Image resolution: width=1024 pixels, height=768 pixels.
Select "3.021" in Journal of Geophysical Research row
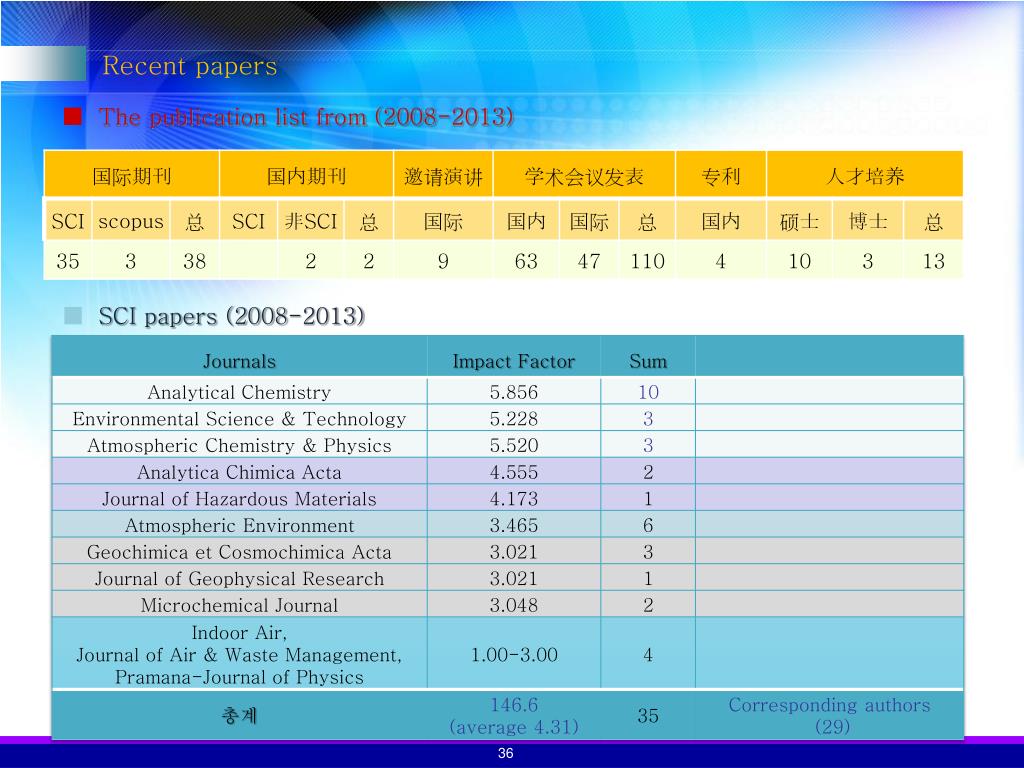click(x=514, y=579)
